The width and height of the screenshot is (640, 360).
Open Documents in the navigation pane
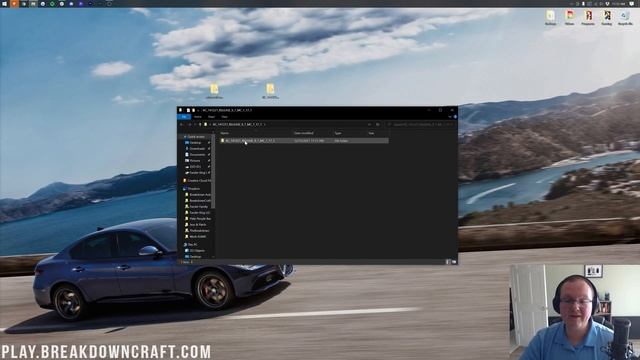197,155
